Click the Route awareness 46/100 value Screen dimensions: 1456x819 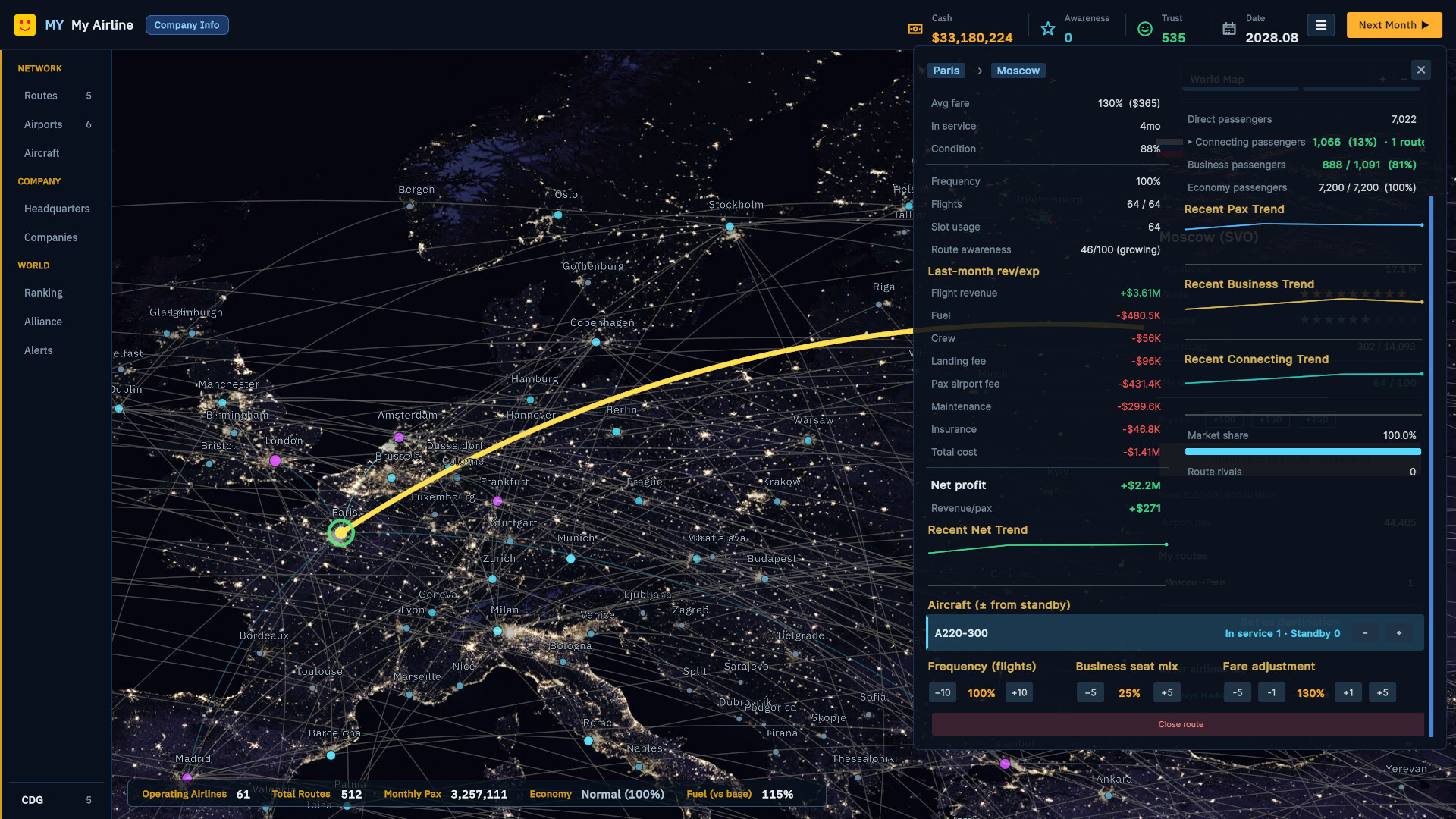coord(1120,249)
